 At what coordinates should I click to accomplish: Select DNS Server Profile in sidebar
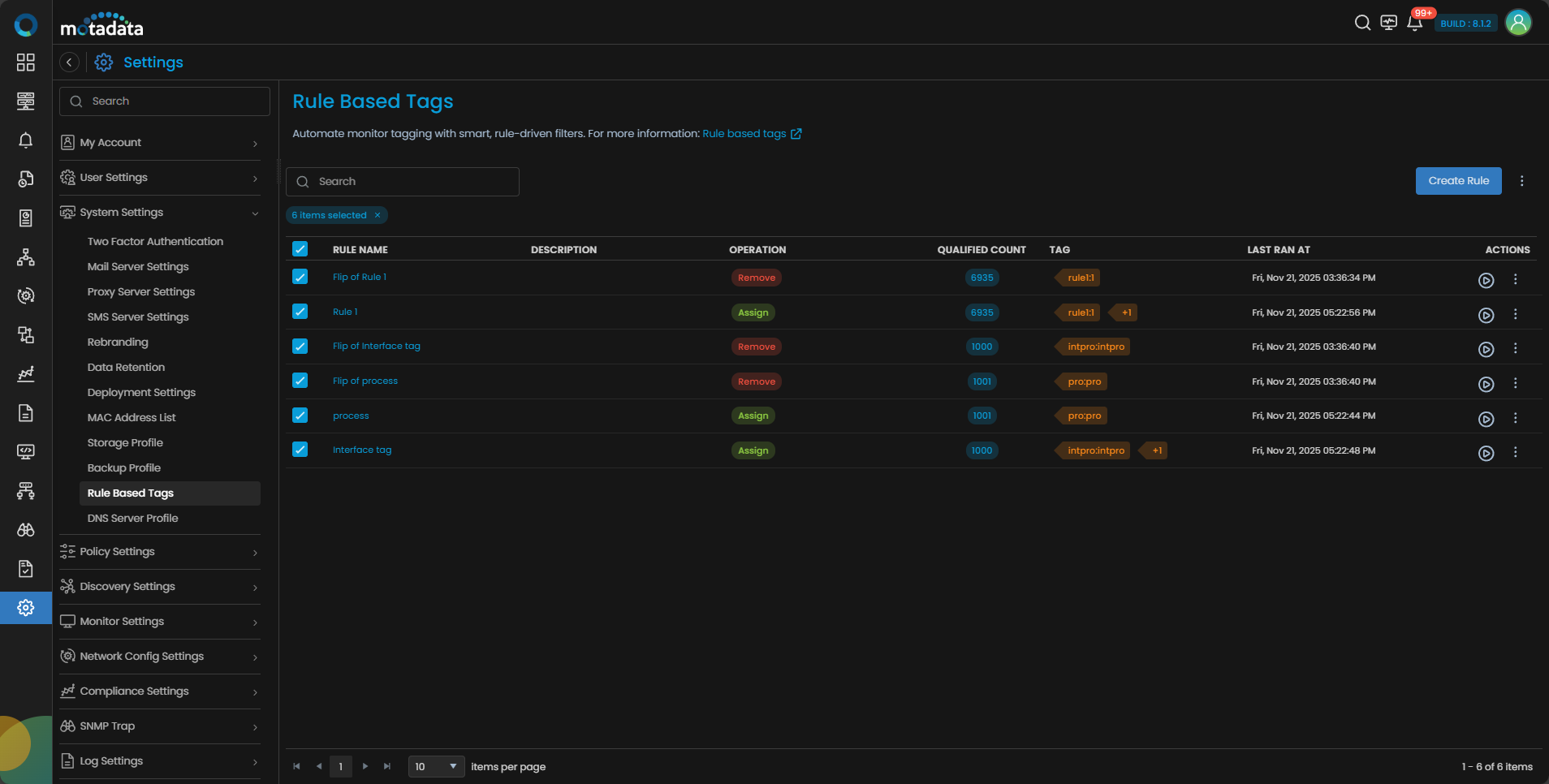pyautogui.click(x=132, y=519)
